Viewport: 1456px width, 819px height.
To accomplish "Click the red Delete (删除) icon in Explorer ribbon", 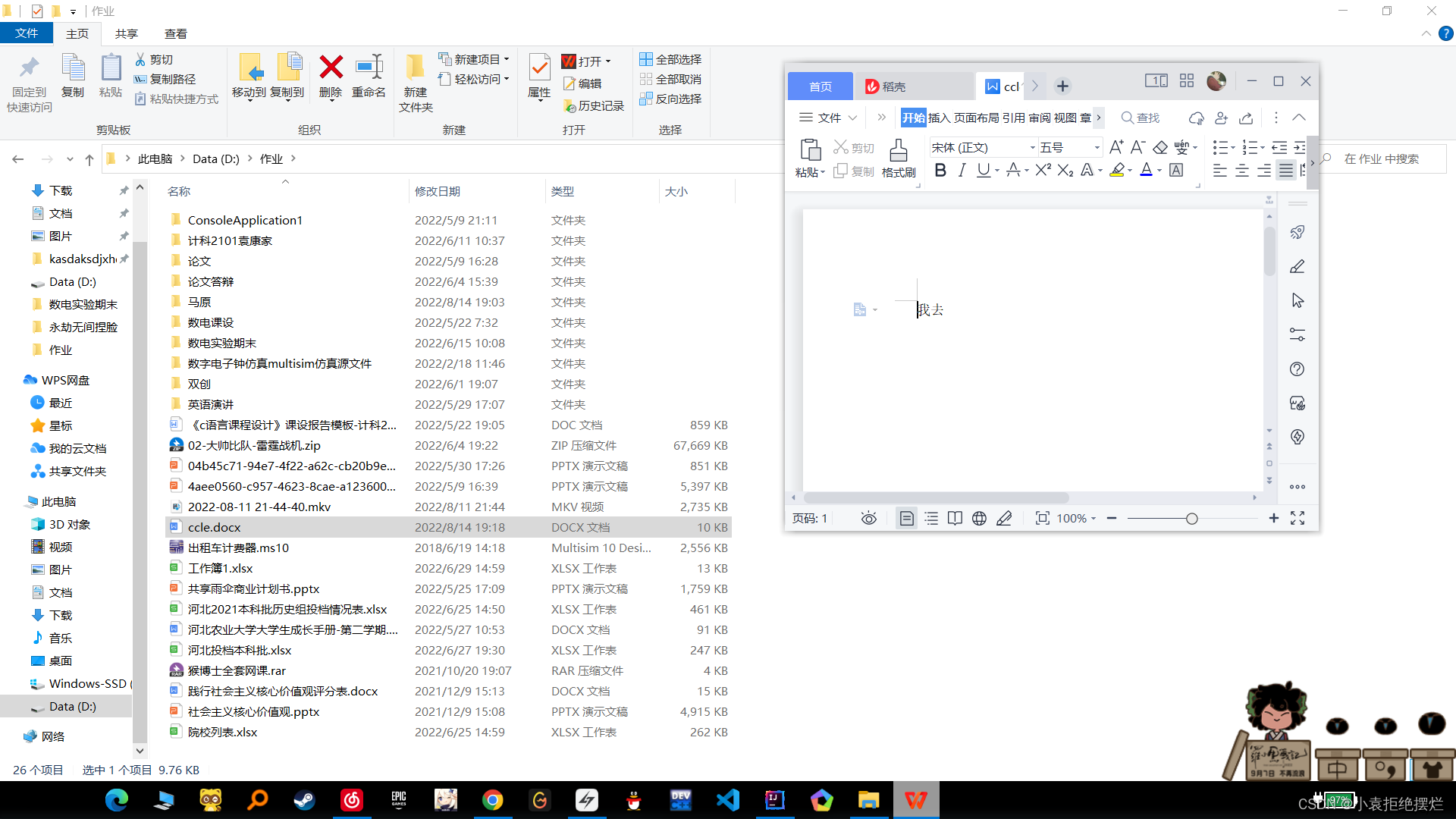I will pyautogui.click(x=331, y=67).
